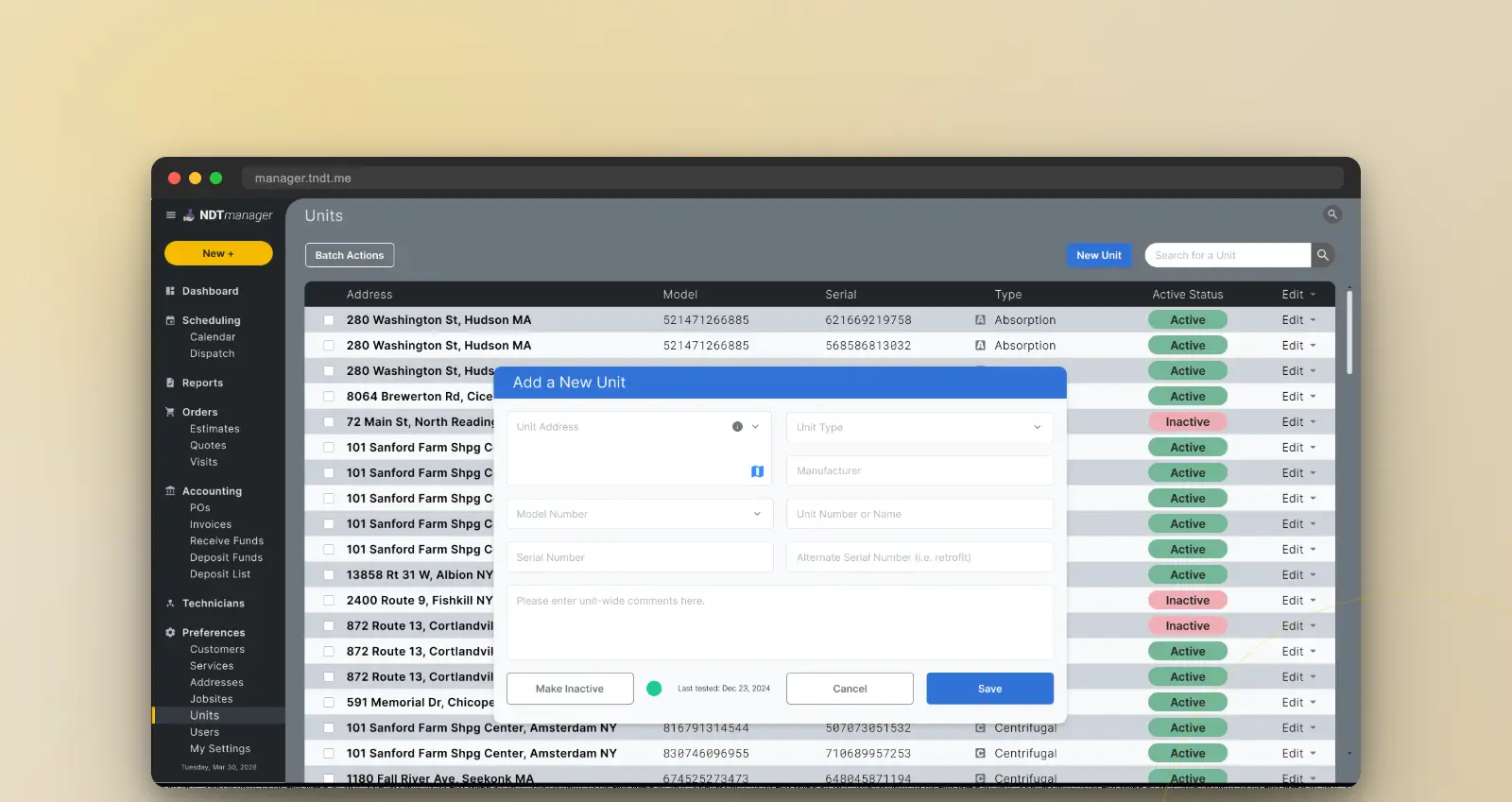Open Edit dropdown for 2400 Route 9 Fishkill row
1512x802 pixels.
[x=1298, y=601]
